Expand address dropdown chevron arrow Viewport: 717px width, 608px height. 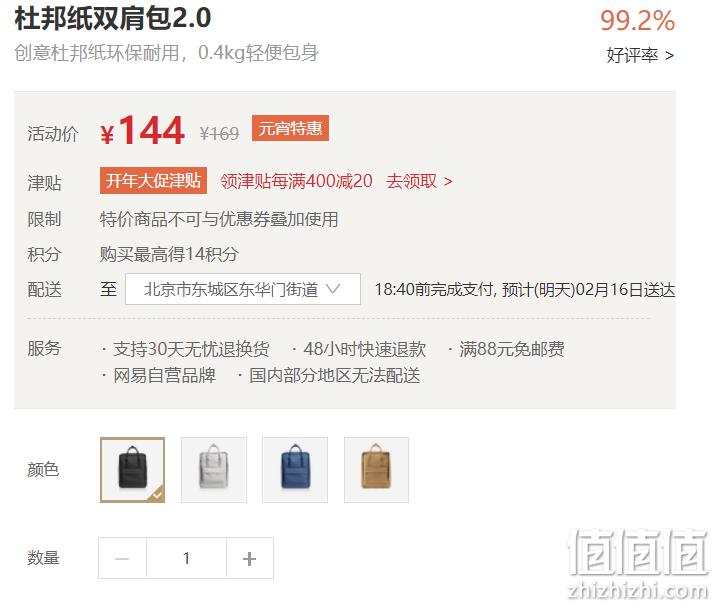point(333,288)
